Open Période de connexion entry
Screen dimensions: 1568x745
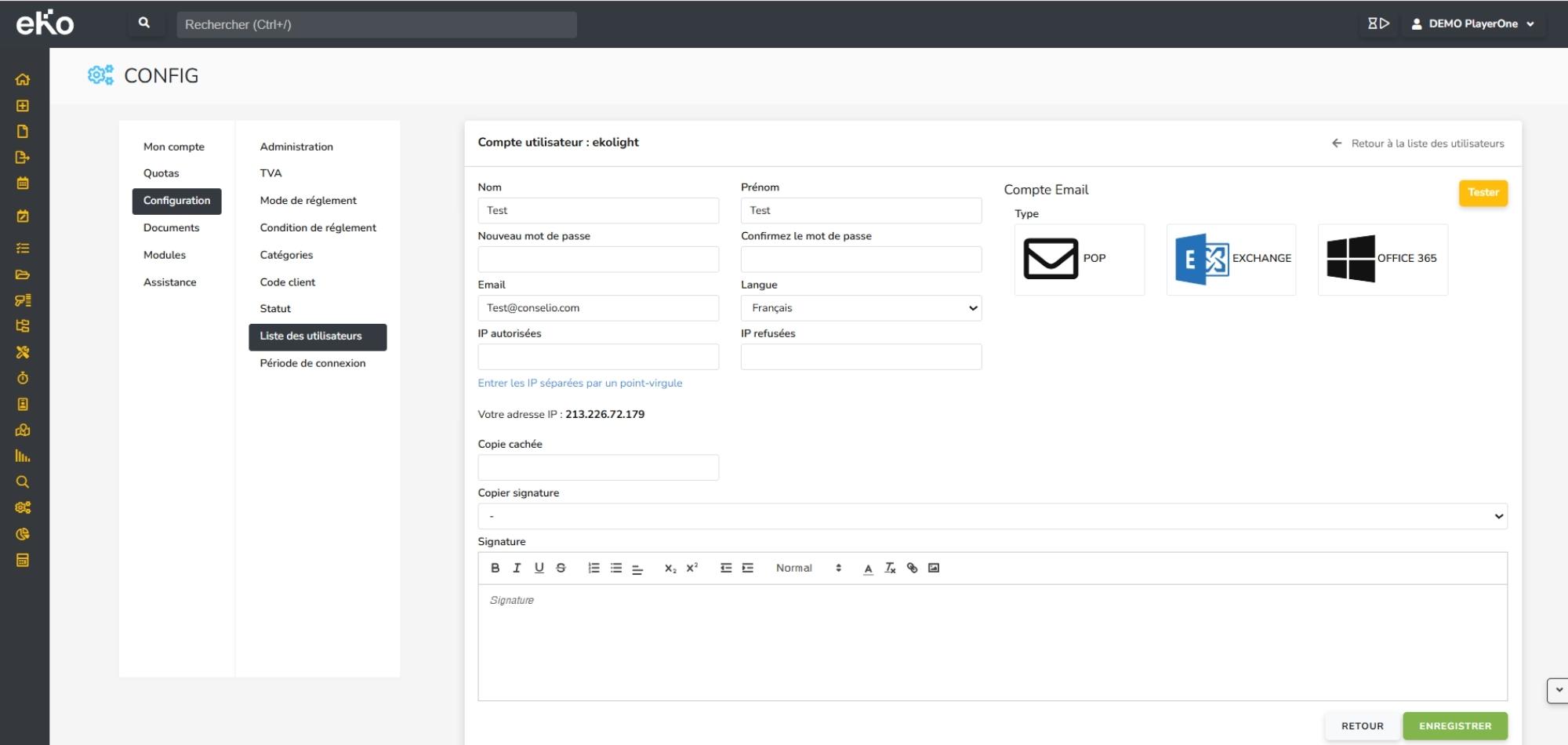click(313, 363)
